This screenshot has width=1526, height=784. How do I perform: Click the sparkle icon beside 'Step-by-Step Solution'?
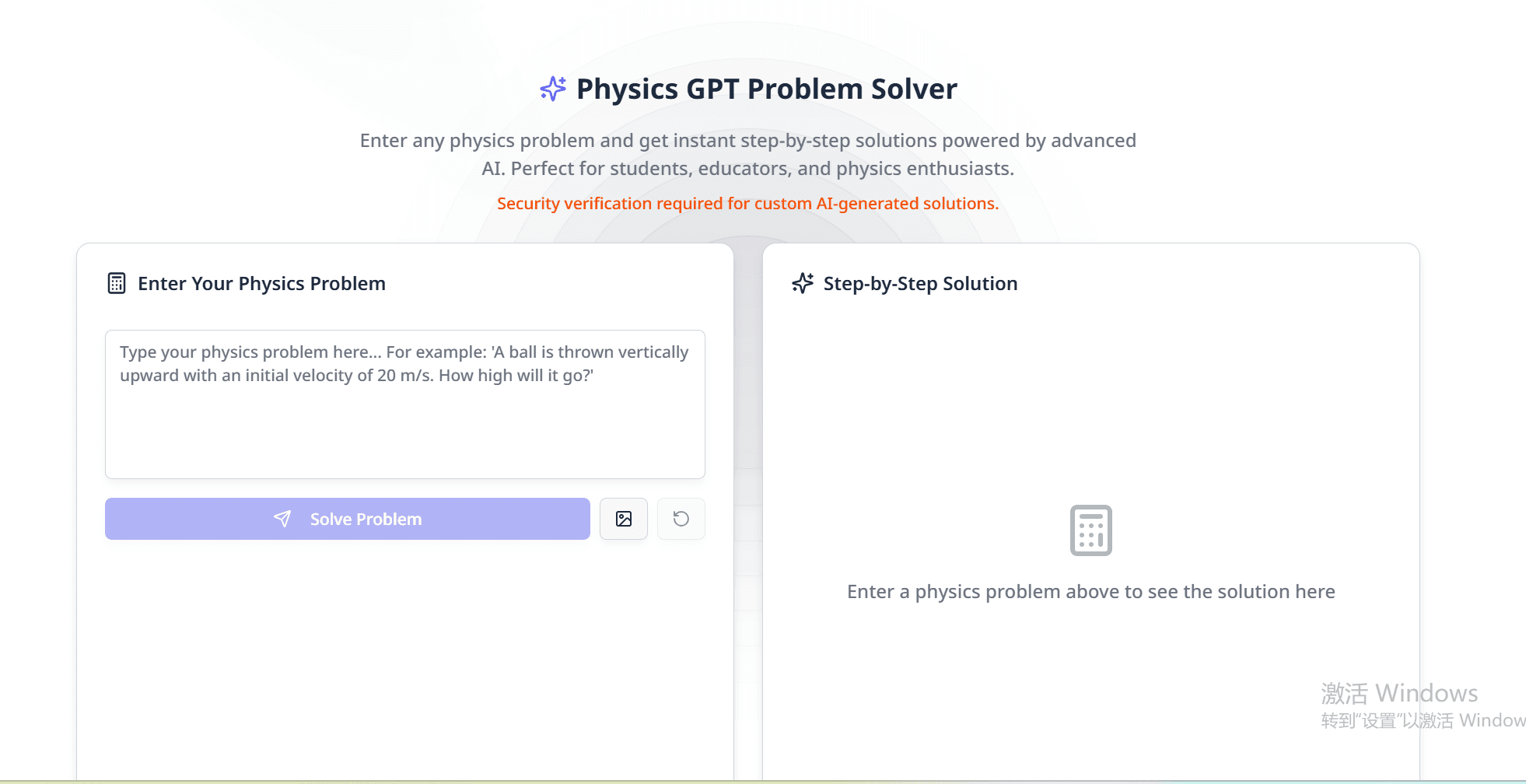pyautogui.click(x=802, y=283)
